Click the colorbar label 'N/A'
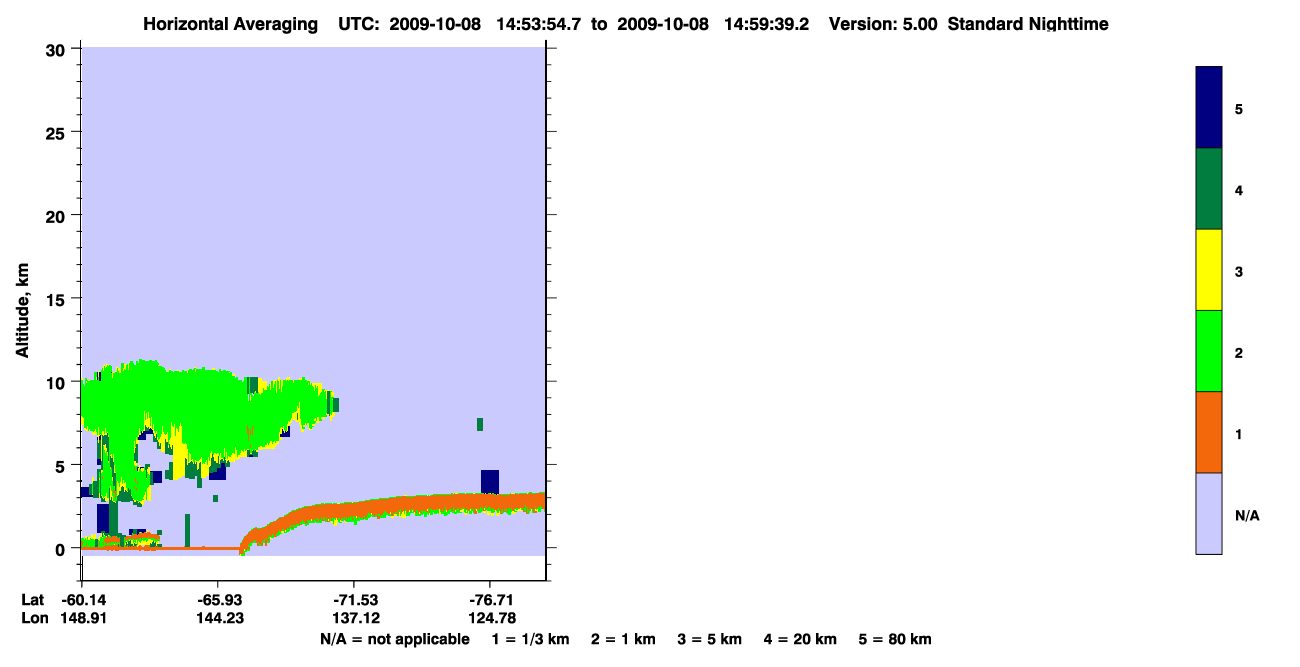The image size is (1300, 667). (1246, 515)
